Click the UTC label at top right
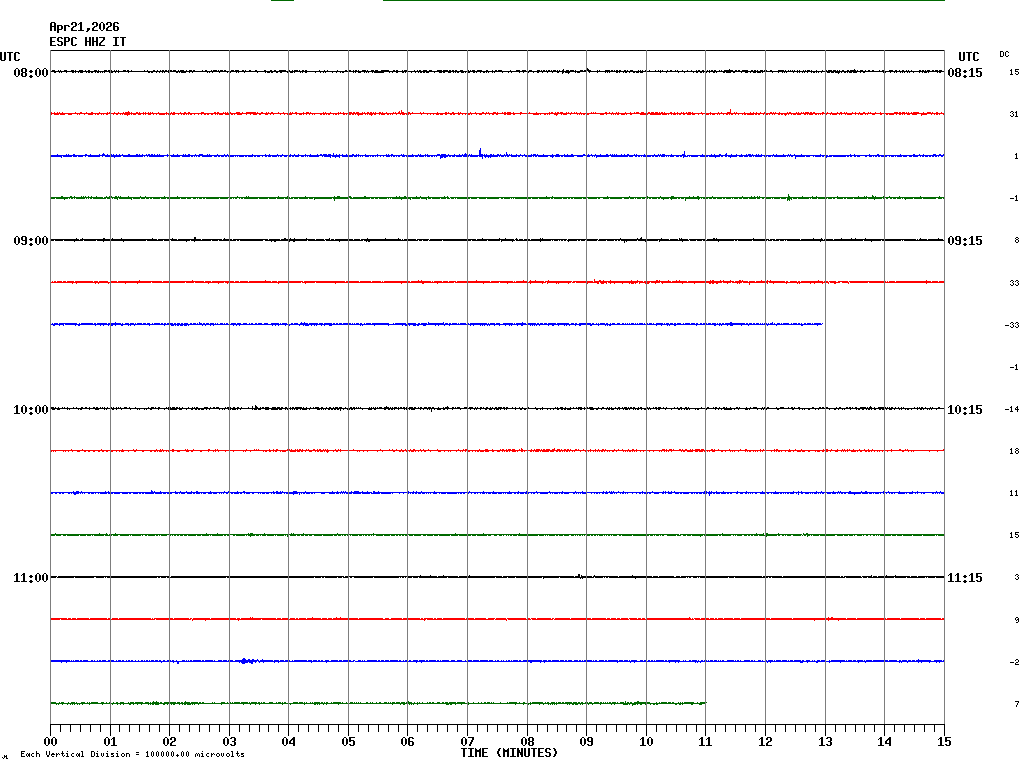Image resolution: width=1024 pixels, height=768 pixels. tap(968, 57)
